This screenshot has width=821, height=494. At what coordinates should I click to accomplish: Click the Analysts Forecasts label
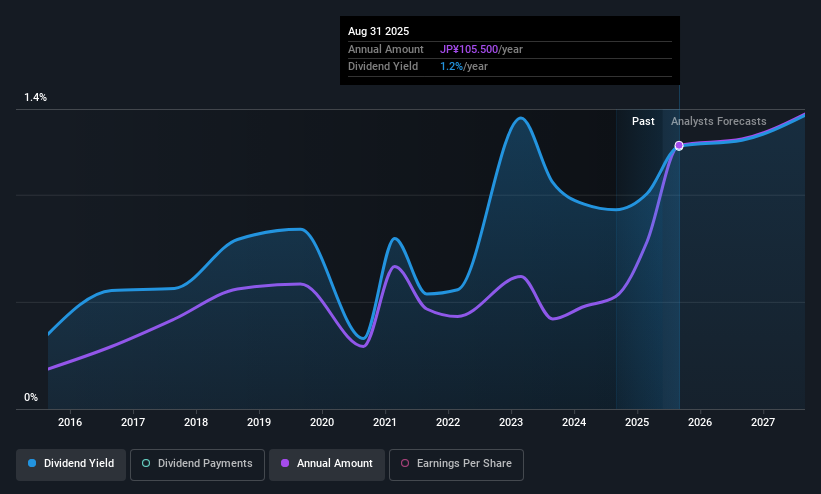(718, 122)
